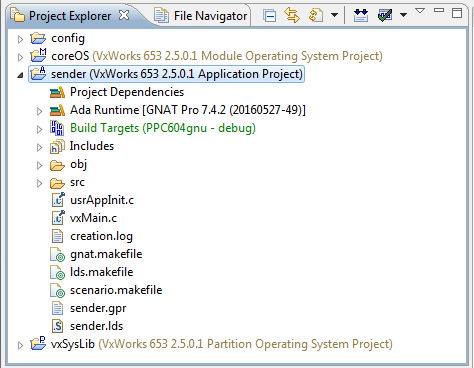The width and height of the screenshot is (474, 368).
Task: Select the Project Explorer tab
Action: 70,16
